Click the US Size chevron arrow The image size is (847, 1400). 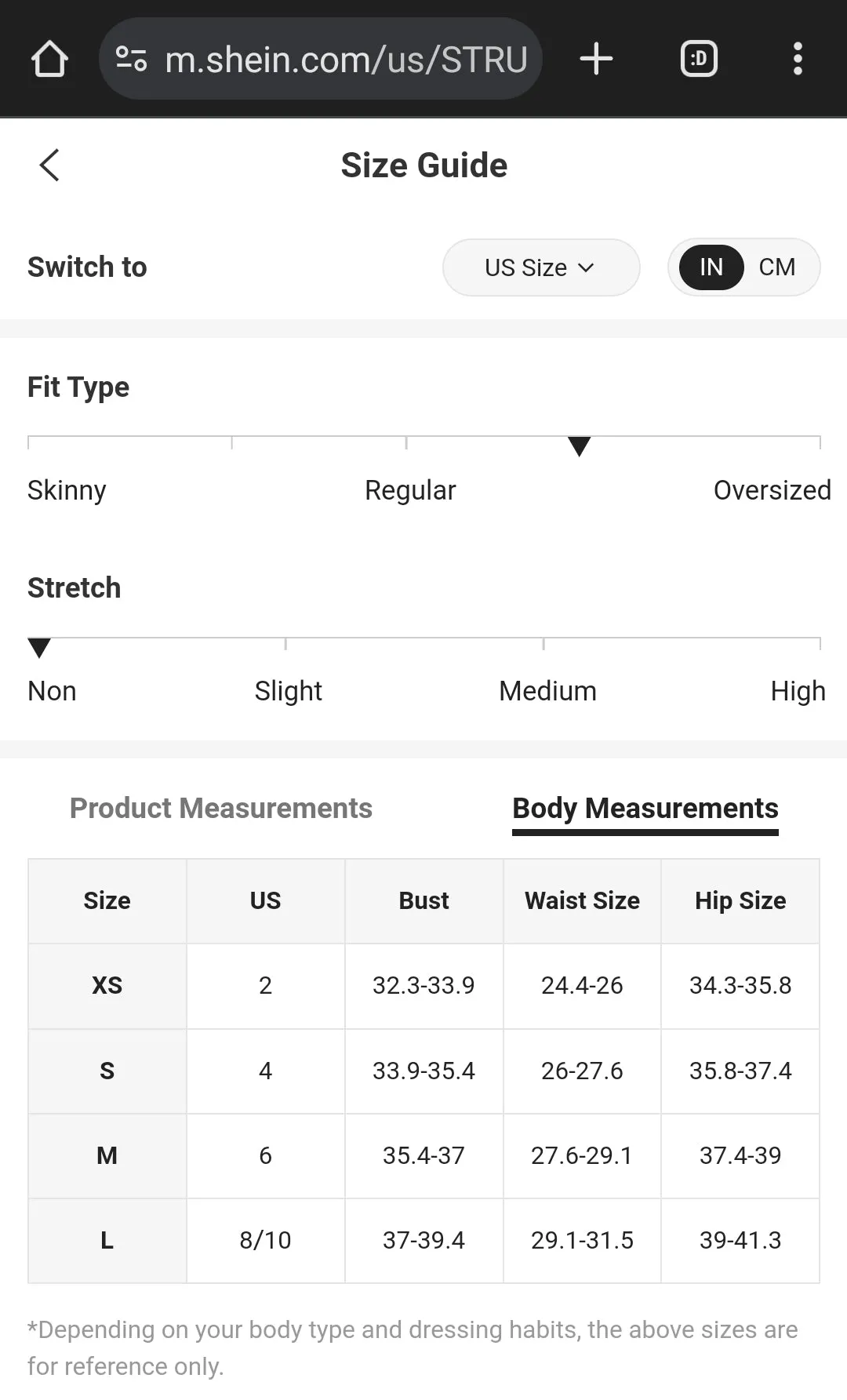point(586,267)
